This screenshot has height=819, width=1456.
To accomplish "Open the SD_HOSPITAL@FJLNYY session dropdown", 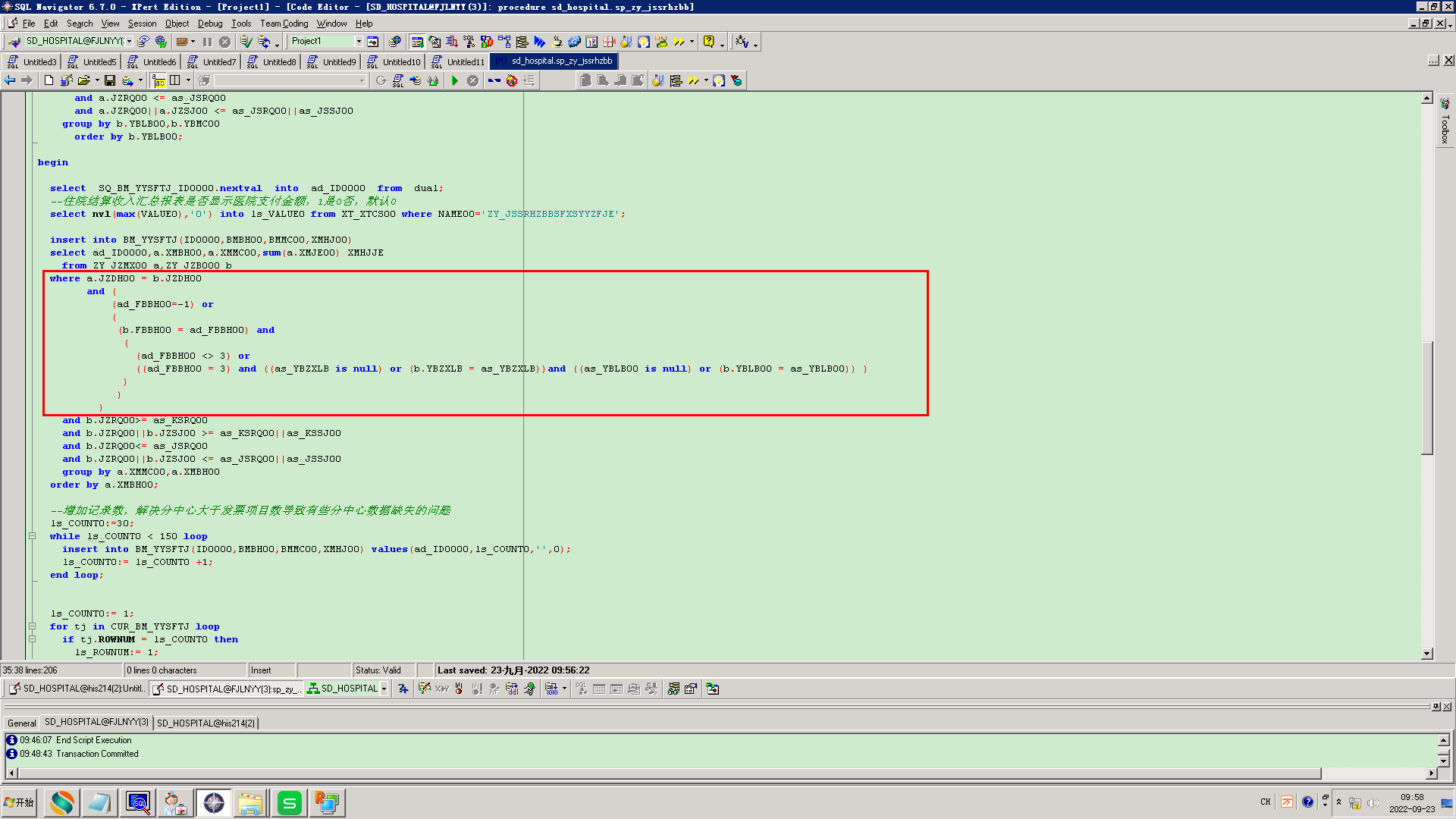I will coord(130,42).
